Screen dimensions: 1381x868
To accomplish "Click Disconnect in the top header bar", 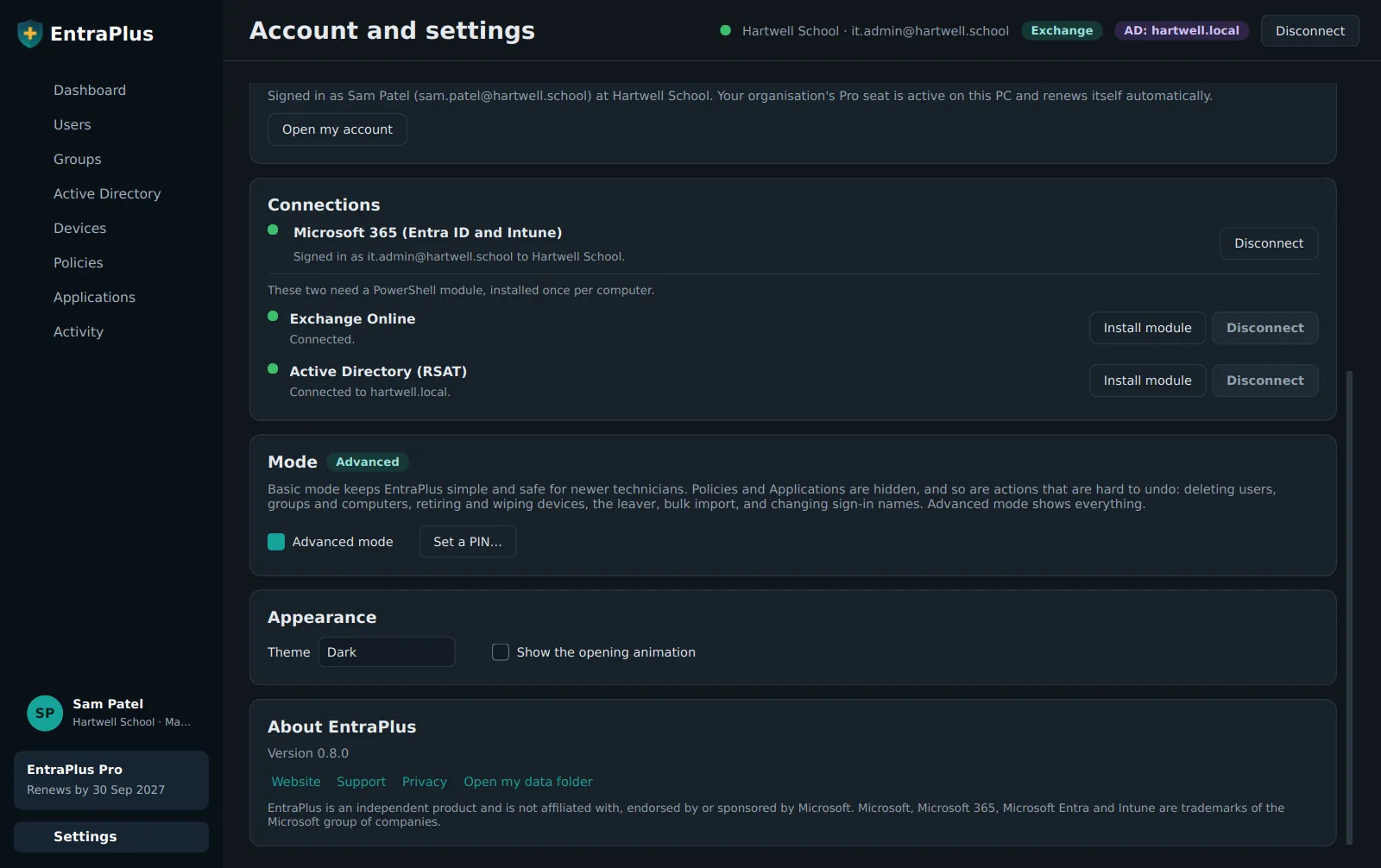I will [x=1310, y=31].
